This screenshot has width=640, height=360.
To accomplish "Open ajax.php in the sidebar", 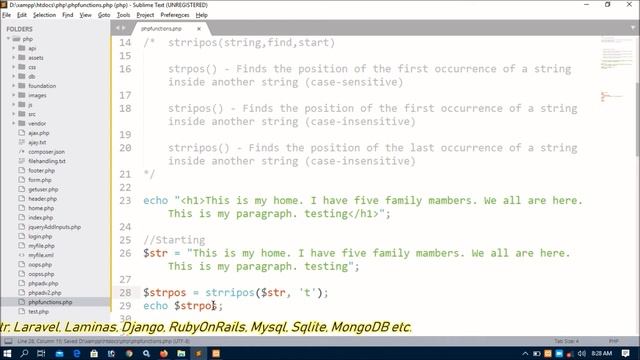I will tap(38, 133).
